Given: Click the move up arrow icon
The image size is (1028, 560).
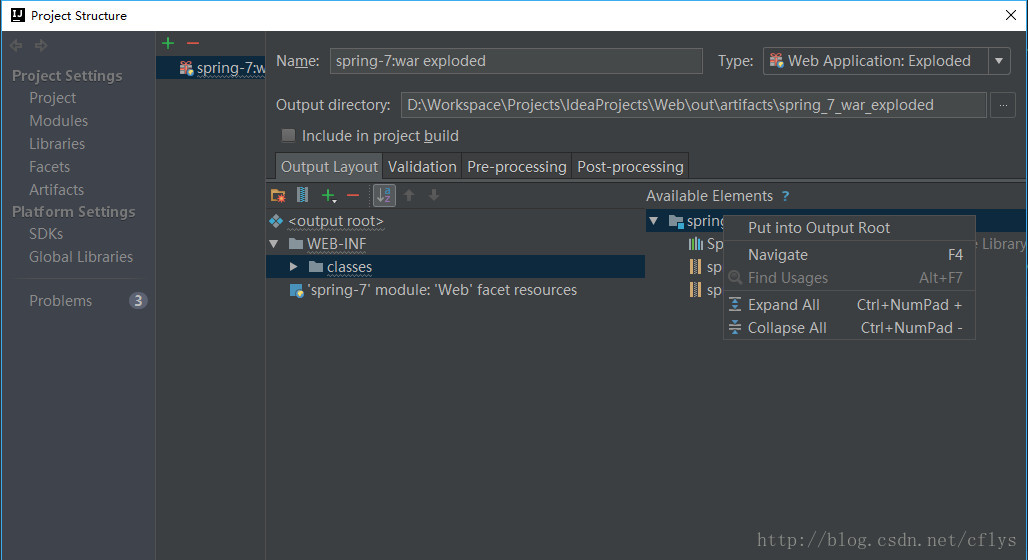Looking at the screenshot, I should point(409,195).
